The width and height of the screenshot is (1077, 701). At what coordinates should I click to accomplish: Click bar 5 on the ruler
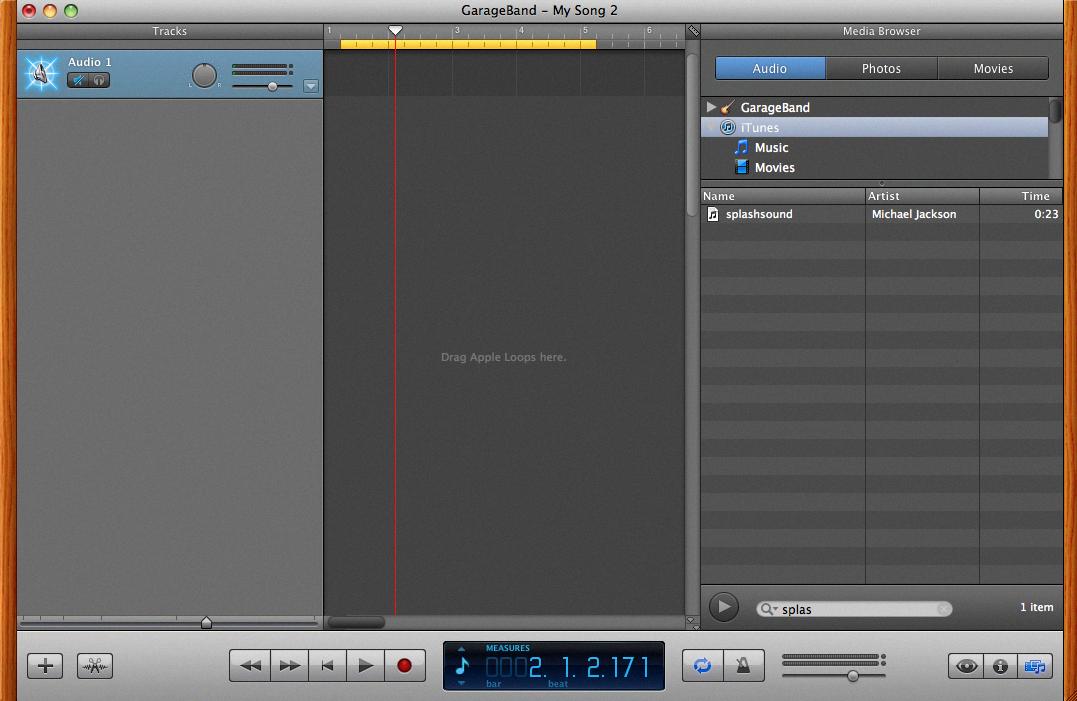585,31
